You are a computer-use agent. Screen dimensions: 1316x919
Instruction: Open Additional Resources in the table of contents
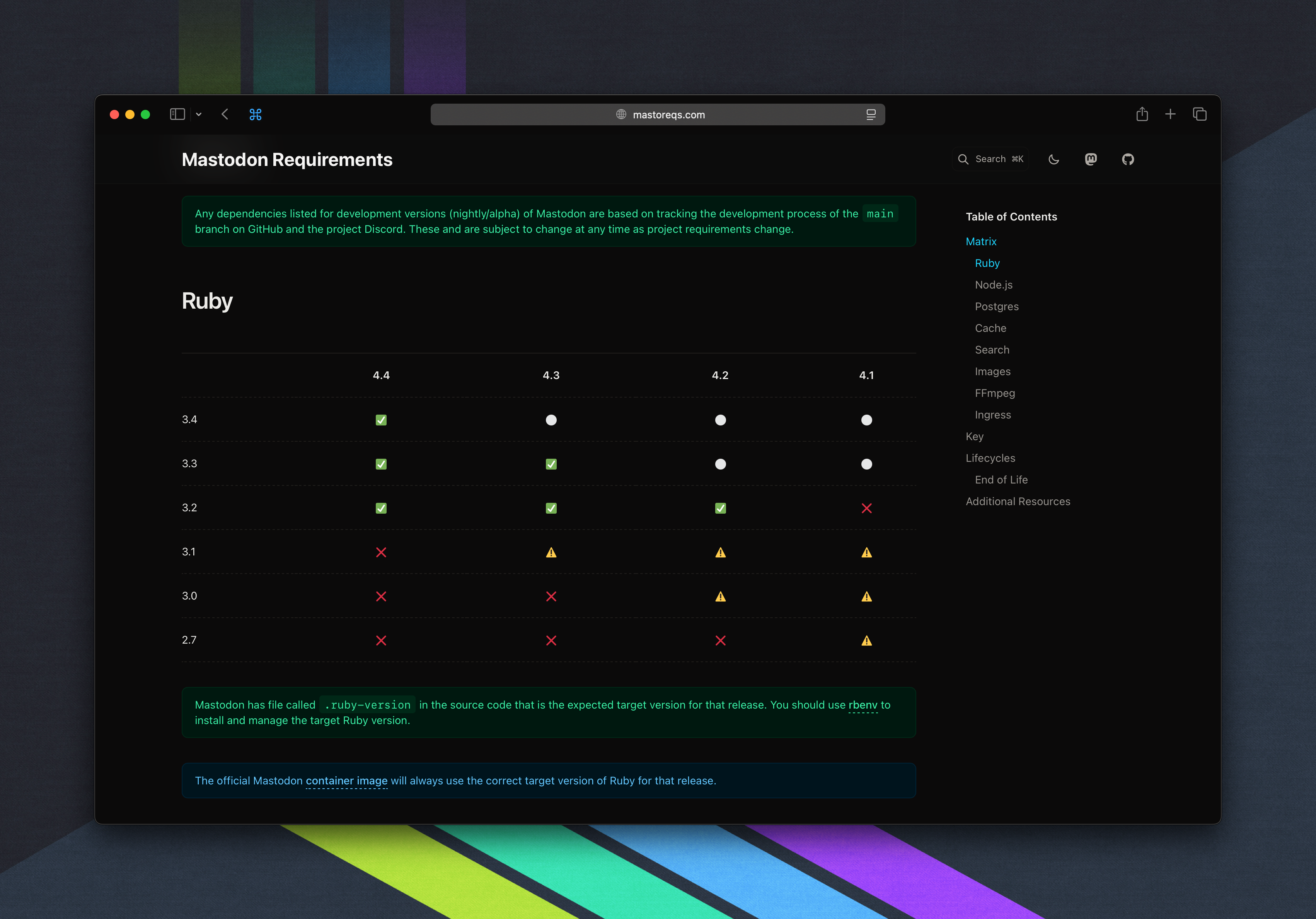1018,502
